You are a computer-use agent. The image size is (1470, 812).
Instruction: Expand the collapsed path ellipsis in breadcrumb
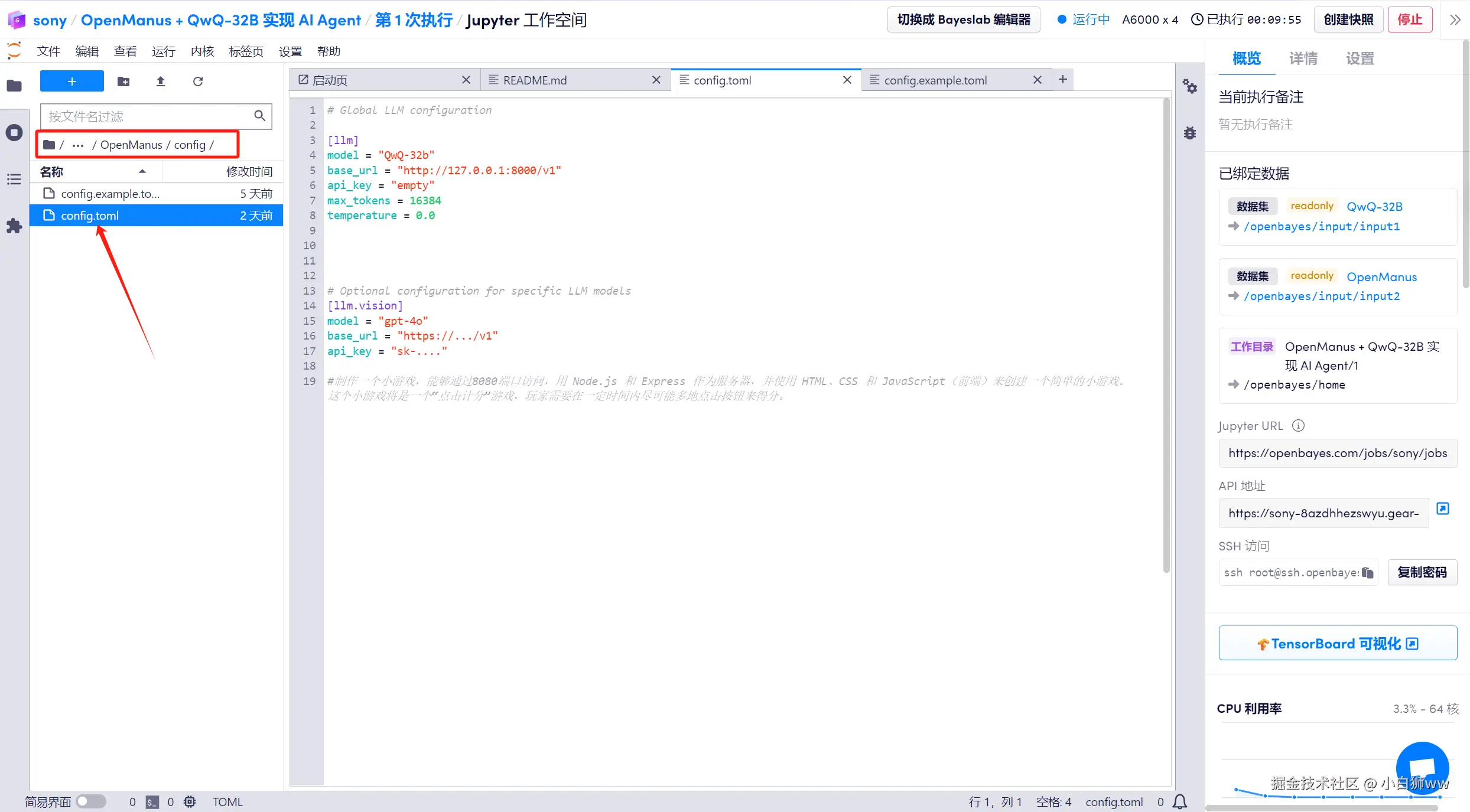[x=78, y=145]
